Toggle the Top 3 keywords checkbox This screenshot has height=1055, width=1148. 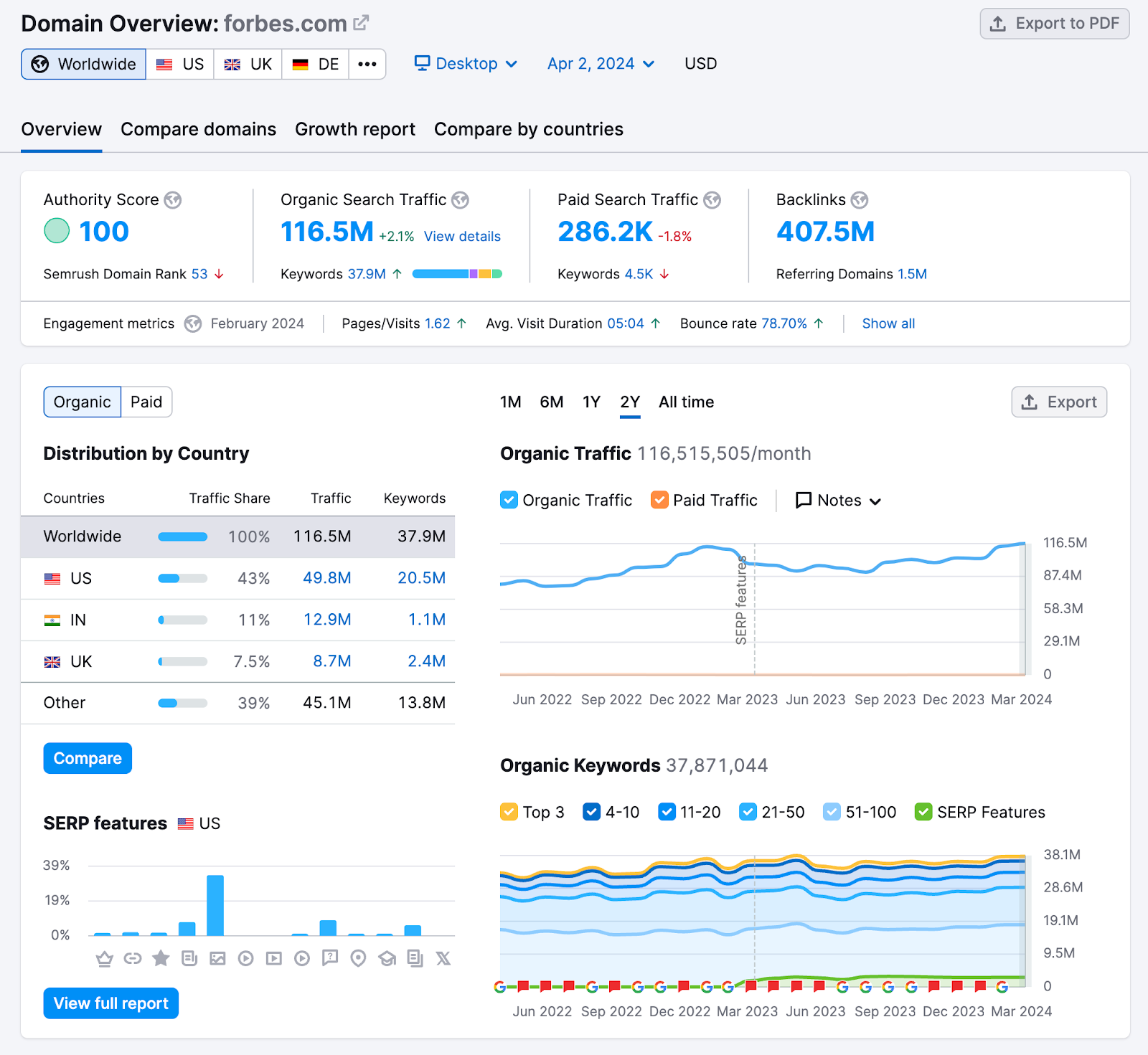[509, 812]
